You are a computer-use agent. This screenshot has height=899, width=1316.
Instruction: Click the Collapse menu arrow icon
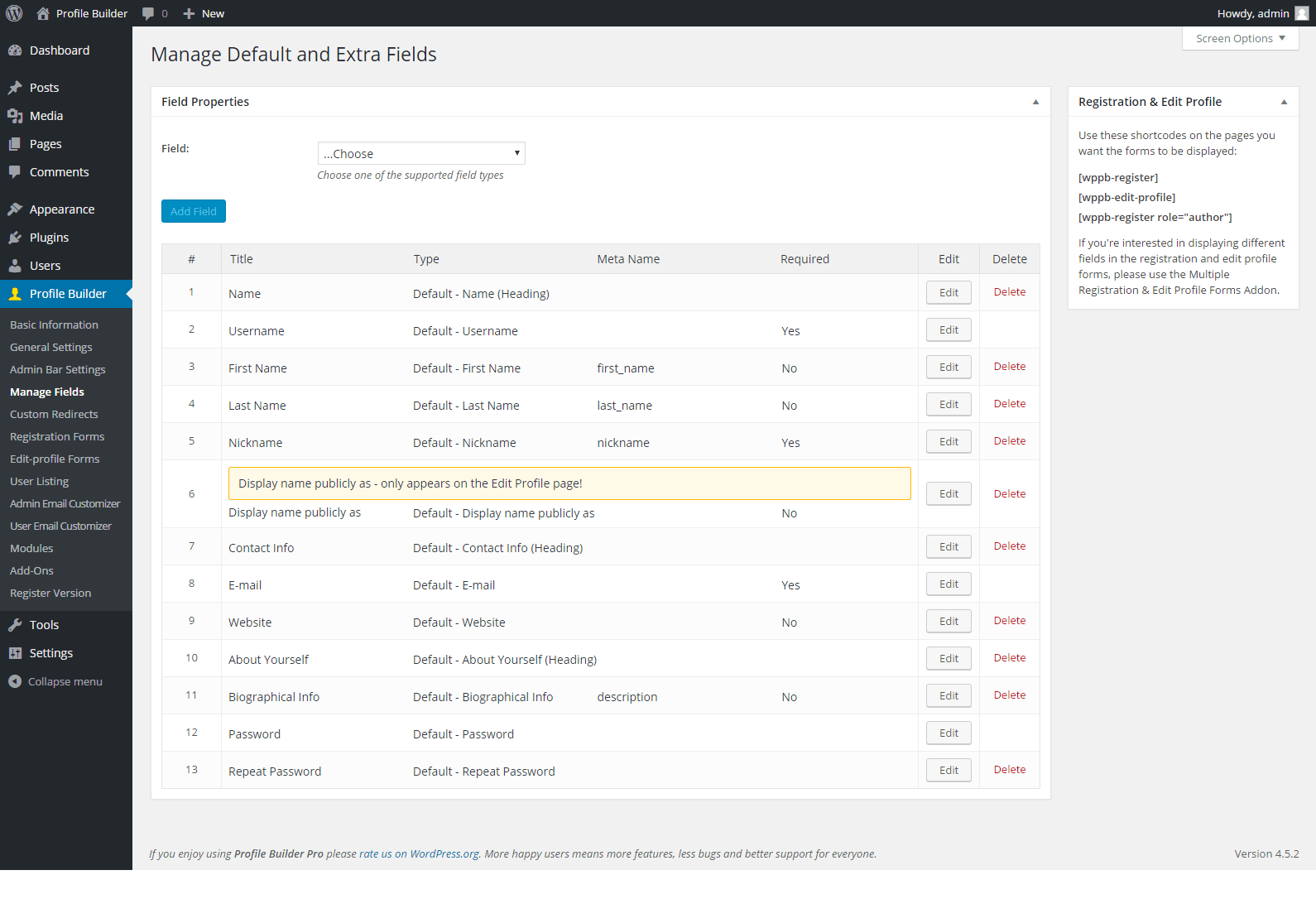click(x=15, y=681)
